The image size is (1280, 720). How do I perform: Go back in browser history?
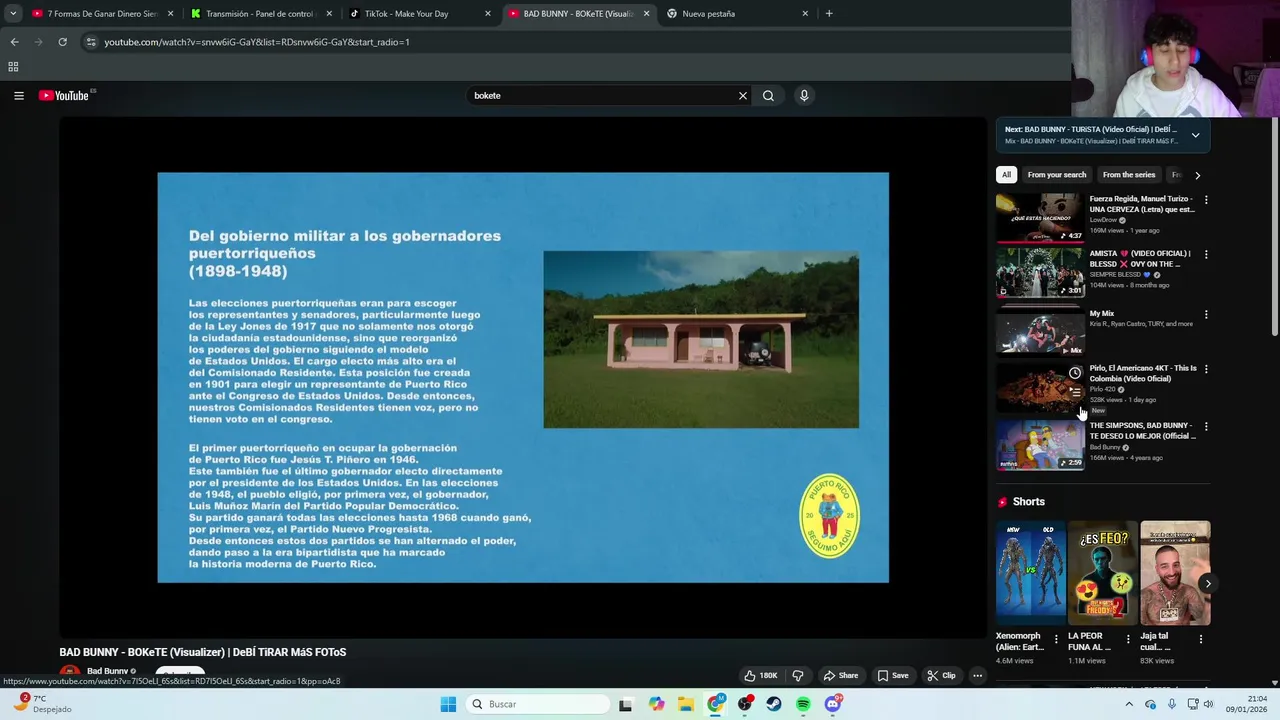point(14,42)
